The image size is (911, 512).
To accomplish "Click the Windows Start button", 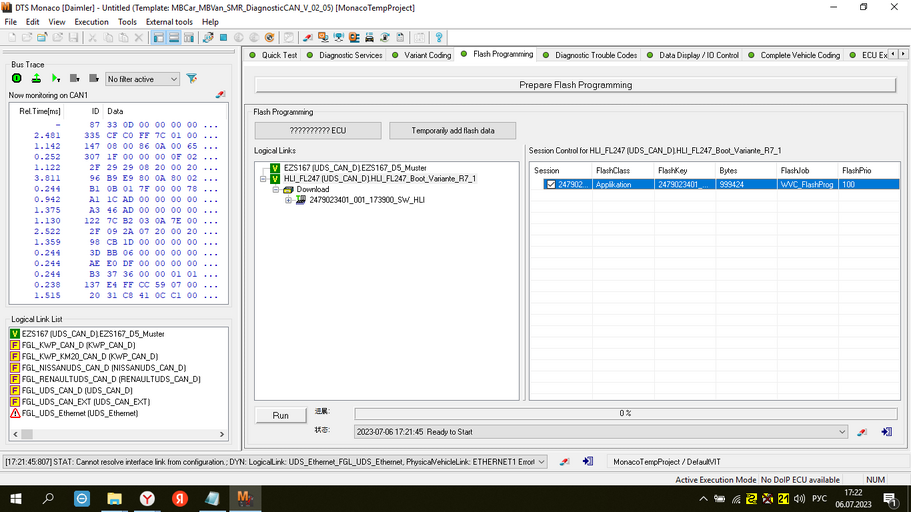I will coord(16,499).
